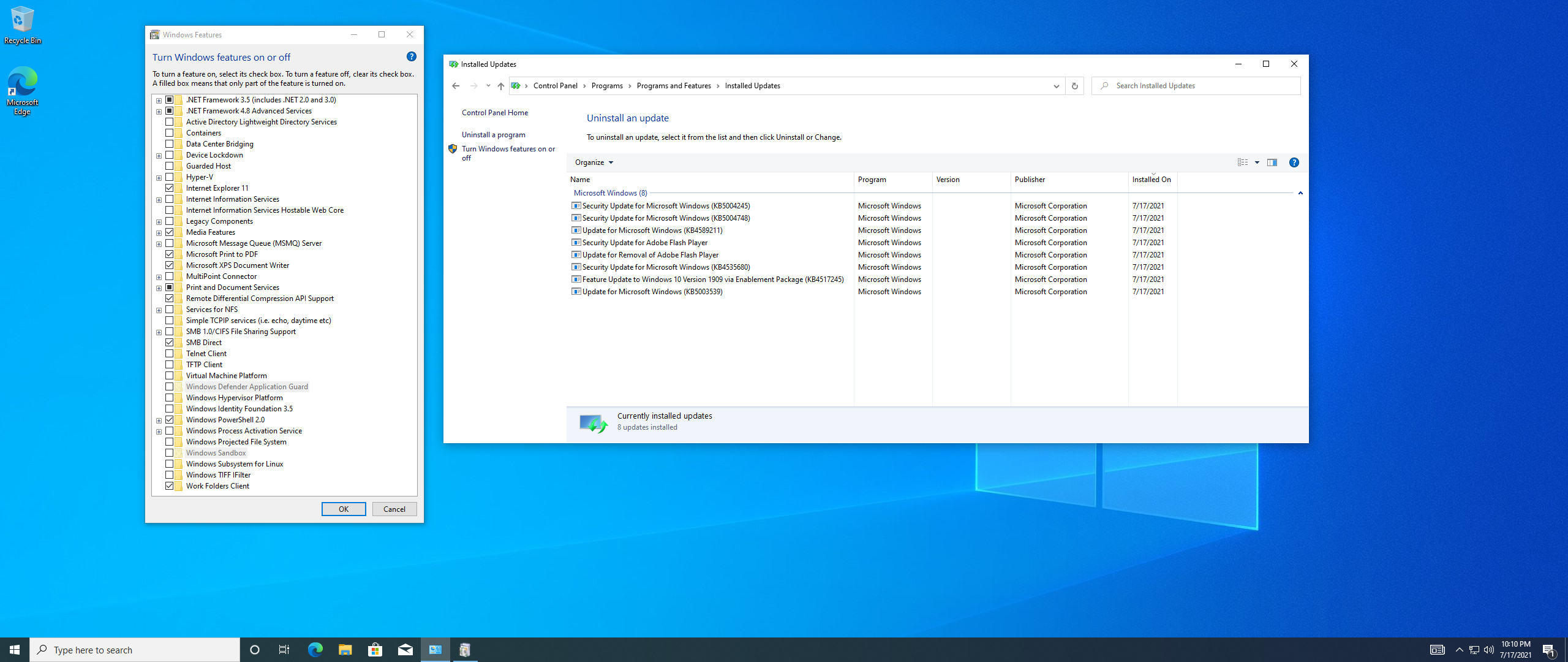The image size is (1568, 662).
Task: Click the help icon in Windows Features
Action: [412, 56]
